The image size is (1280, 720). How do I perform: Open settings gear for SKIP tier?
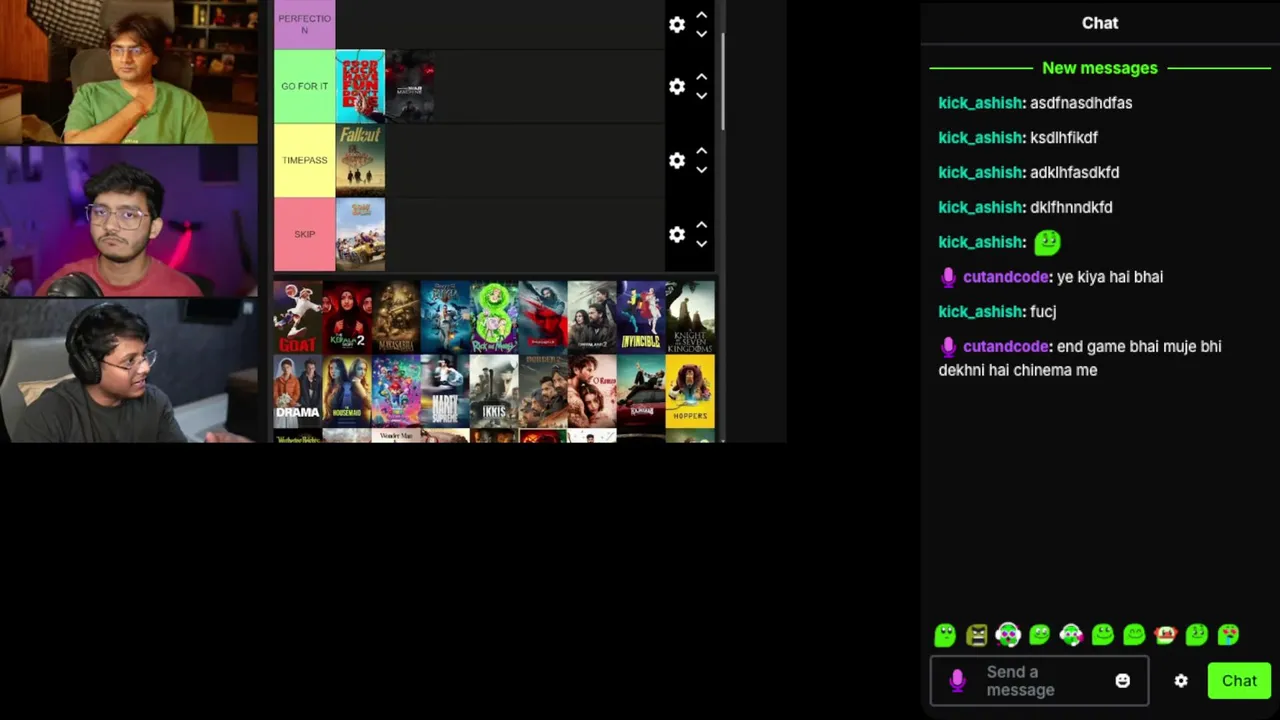click(677, 234)
